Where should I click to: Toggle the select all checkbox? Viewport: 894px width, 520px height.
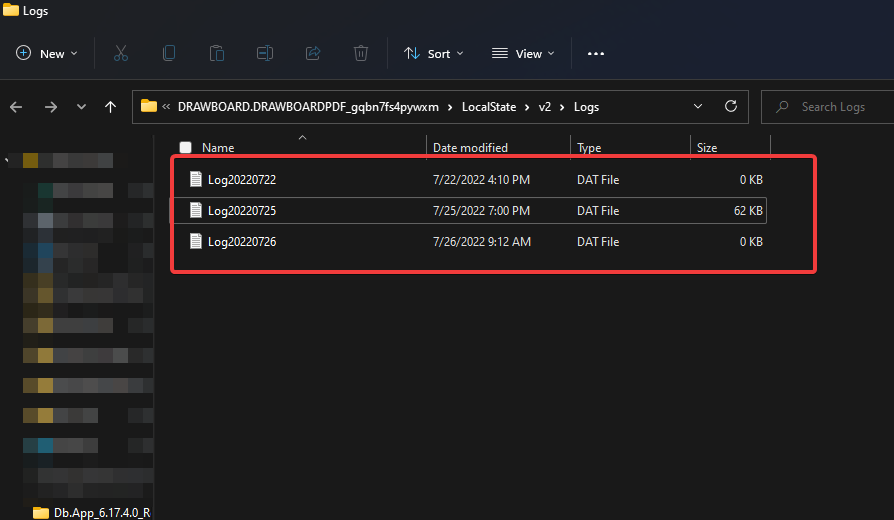pos(185,148)
